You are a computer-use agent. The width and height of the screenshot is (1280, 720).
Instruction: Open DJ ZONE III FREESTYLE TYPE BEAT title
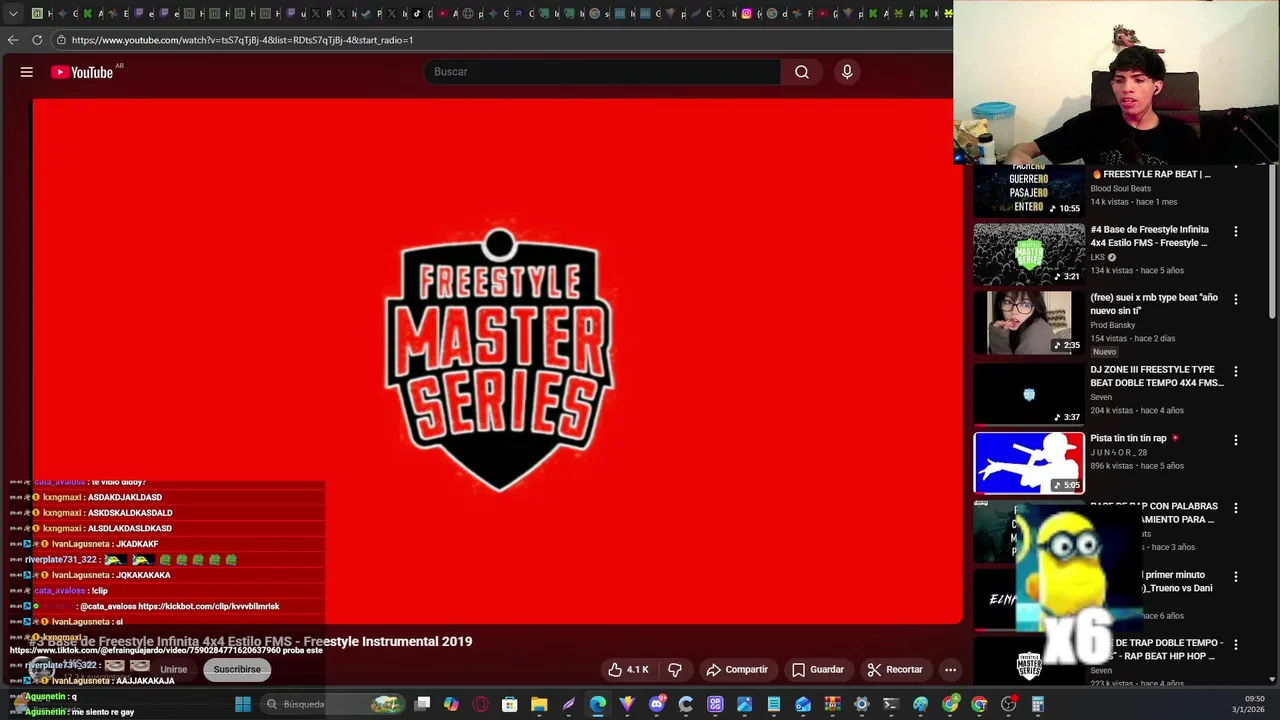[x=1157, y=376]
